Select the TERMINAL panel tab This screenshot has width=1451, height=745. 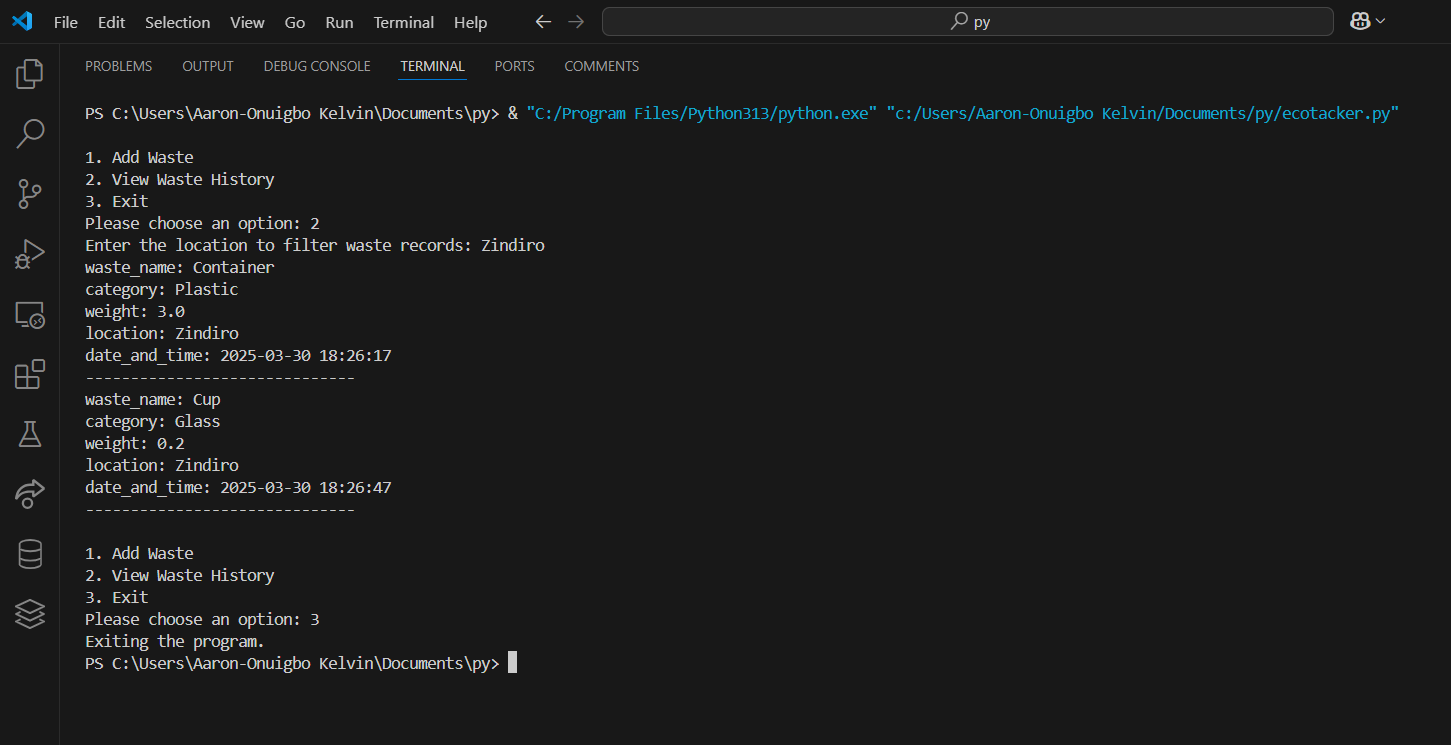click(x=432, y=66)
